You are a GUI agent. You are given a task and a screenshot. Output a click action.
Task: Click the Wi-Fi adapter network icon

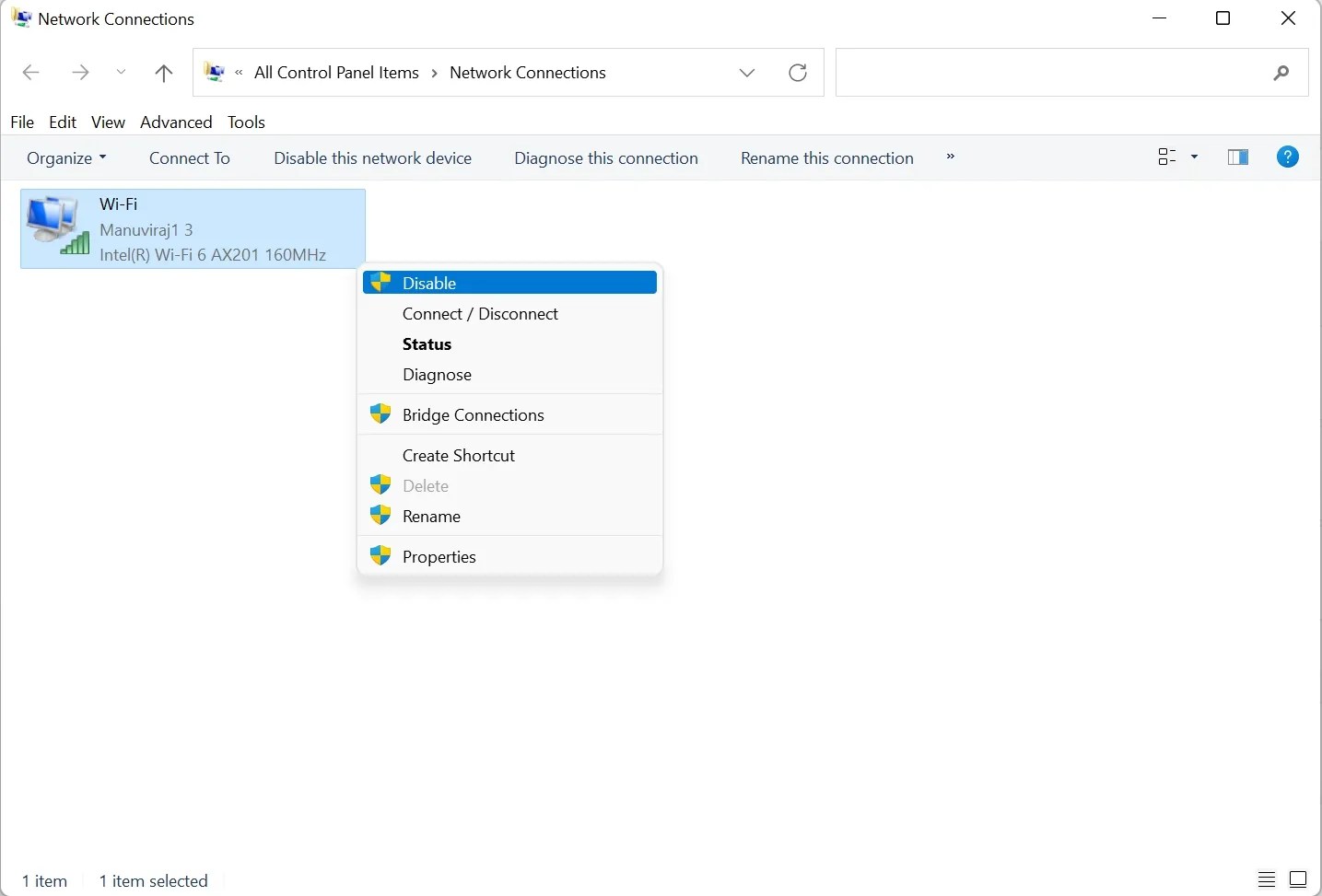pyautogui.click(x=57, y=223)
